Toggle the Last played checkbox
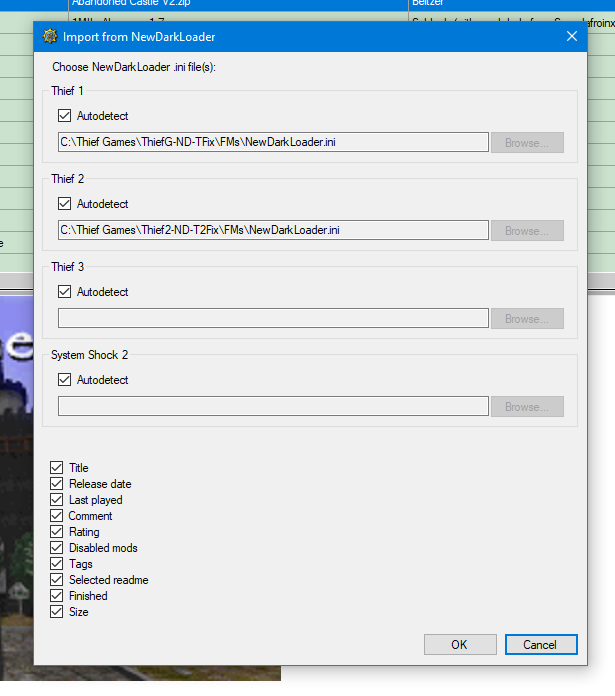Viewport: 615px width, 696px height. click(56, 499)
